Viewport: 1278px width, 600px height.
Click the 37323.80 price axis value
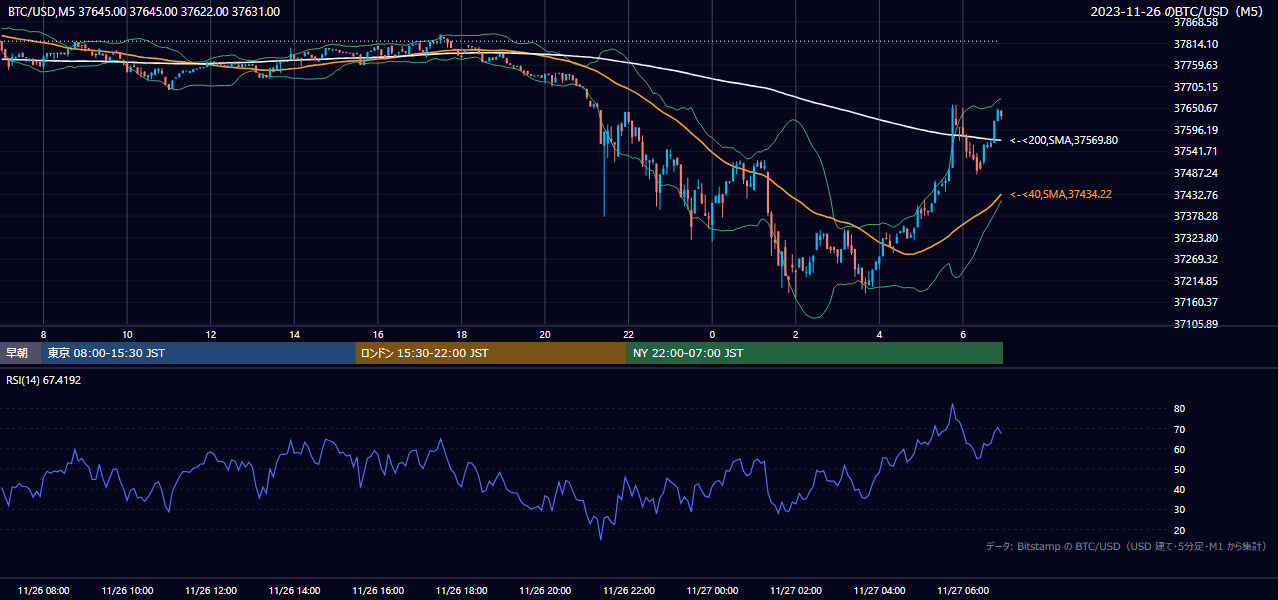coord(1196,238)
